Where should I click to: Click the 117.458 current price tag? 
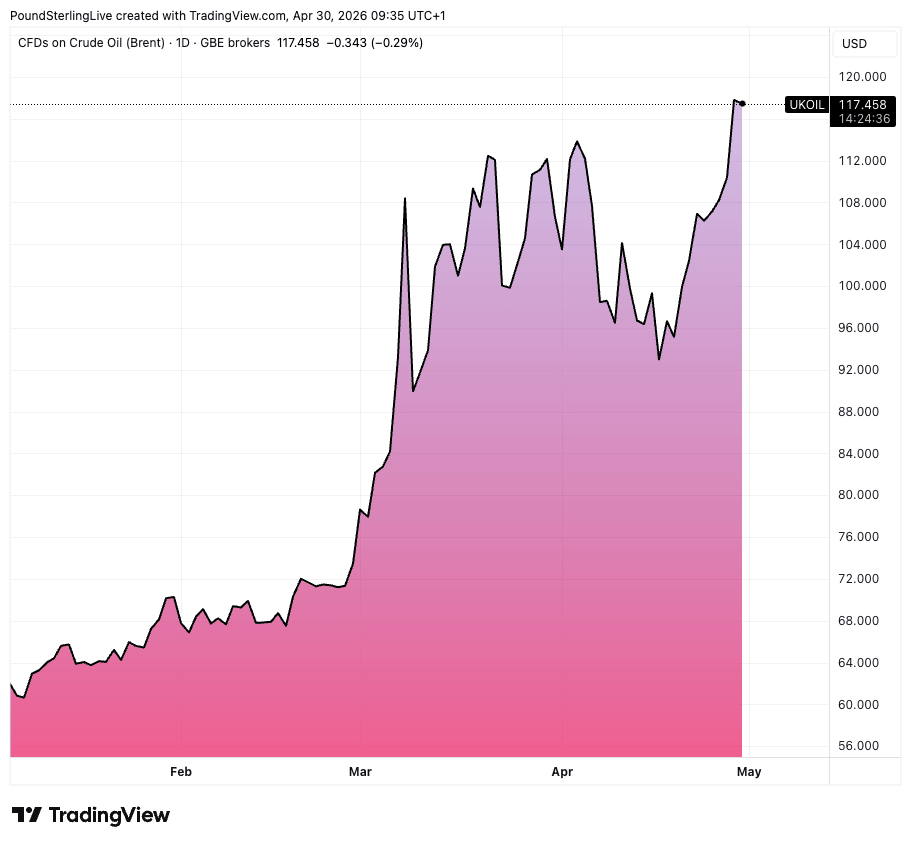coord(861,104)
